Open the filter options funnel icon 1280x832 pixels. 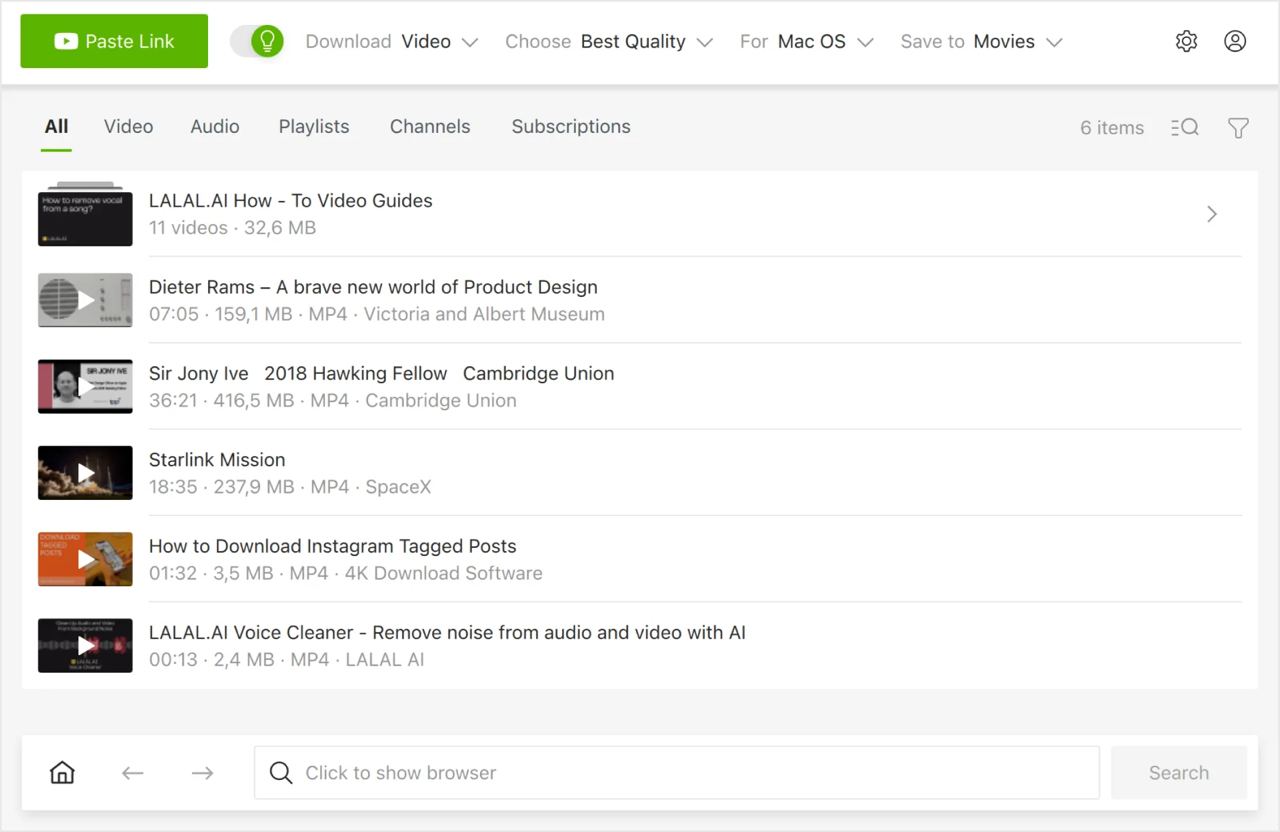coord(1238,127)
